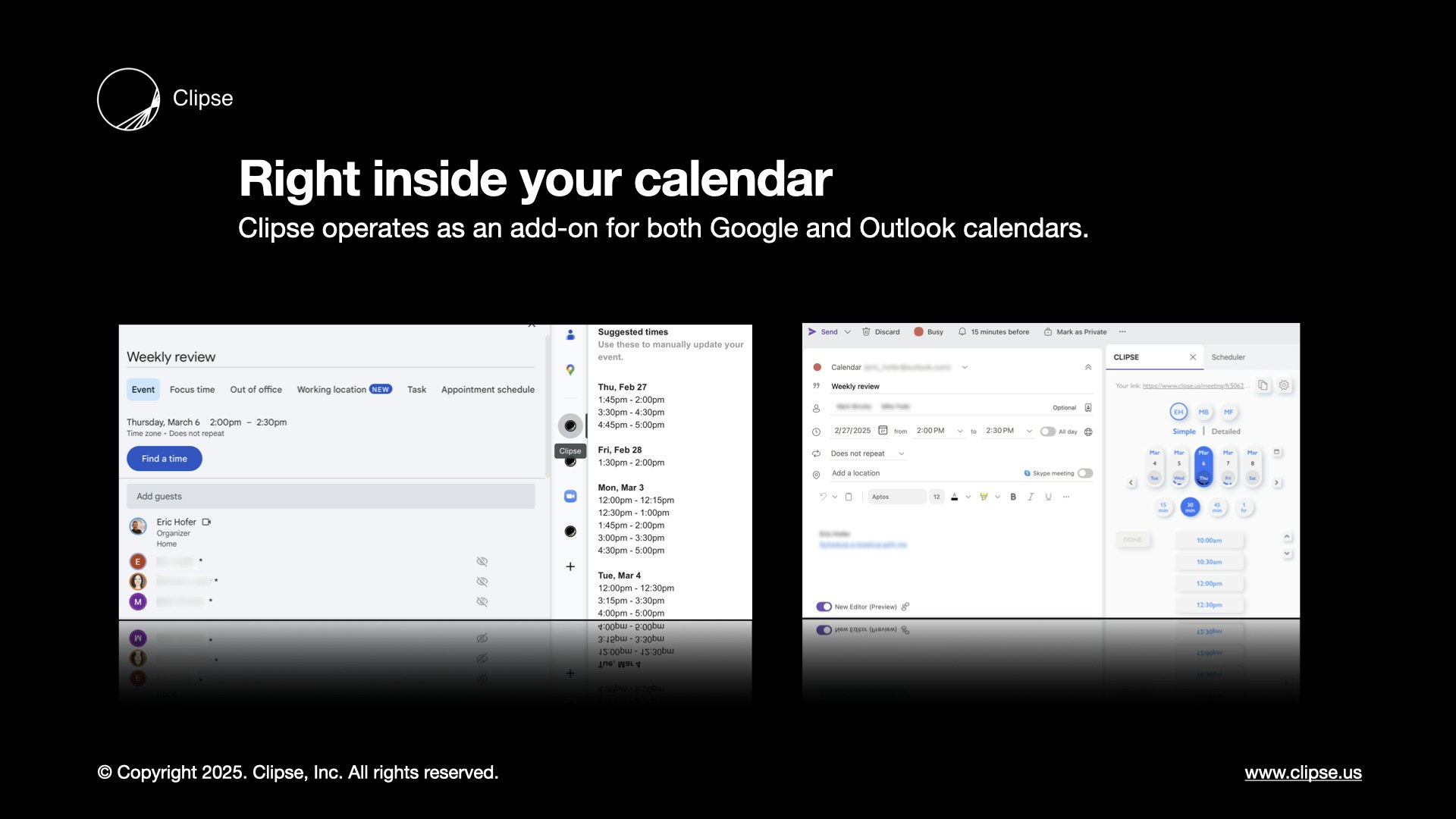This screenshot has height=819, width=1456.
Task: Click the time zone globe icon
Action: click(1088, 431)
